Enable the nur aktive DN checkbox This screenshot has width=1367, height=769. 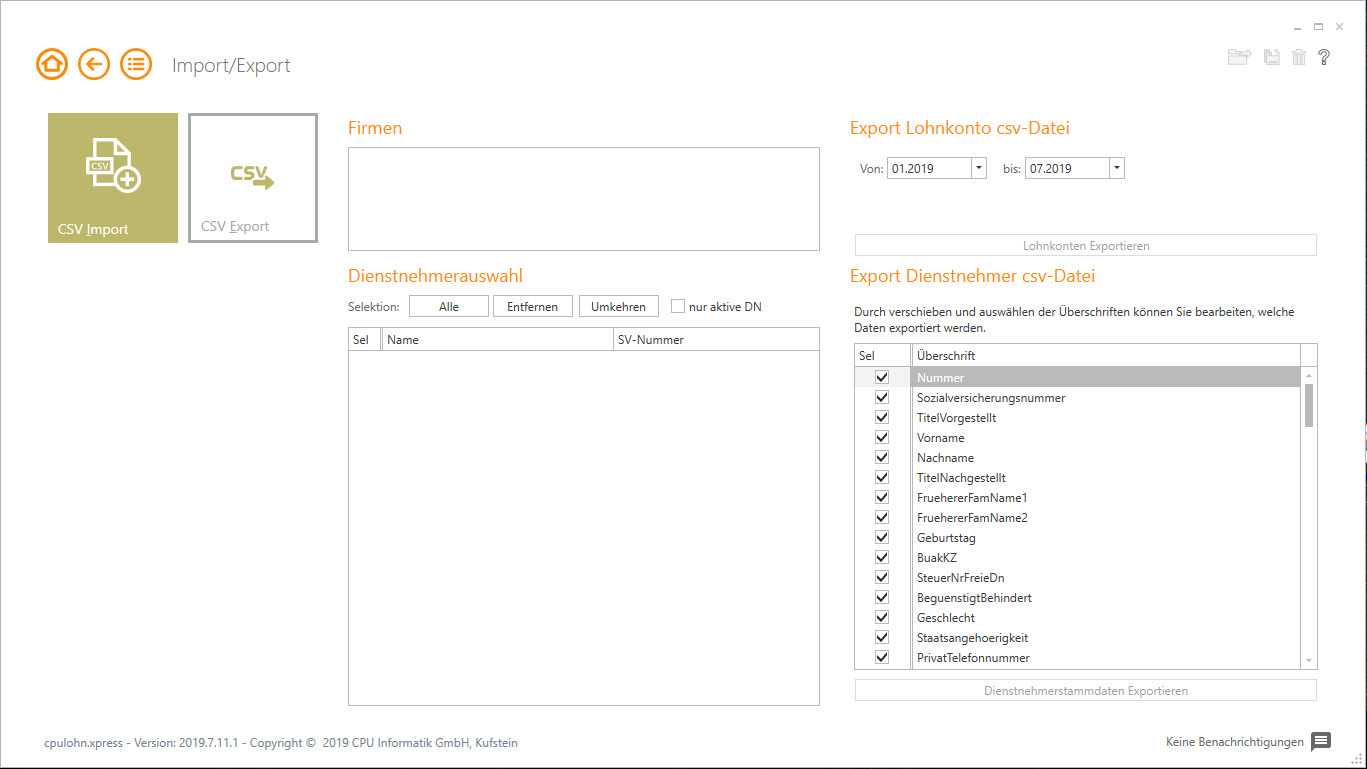(x=678, y=306)
